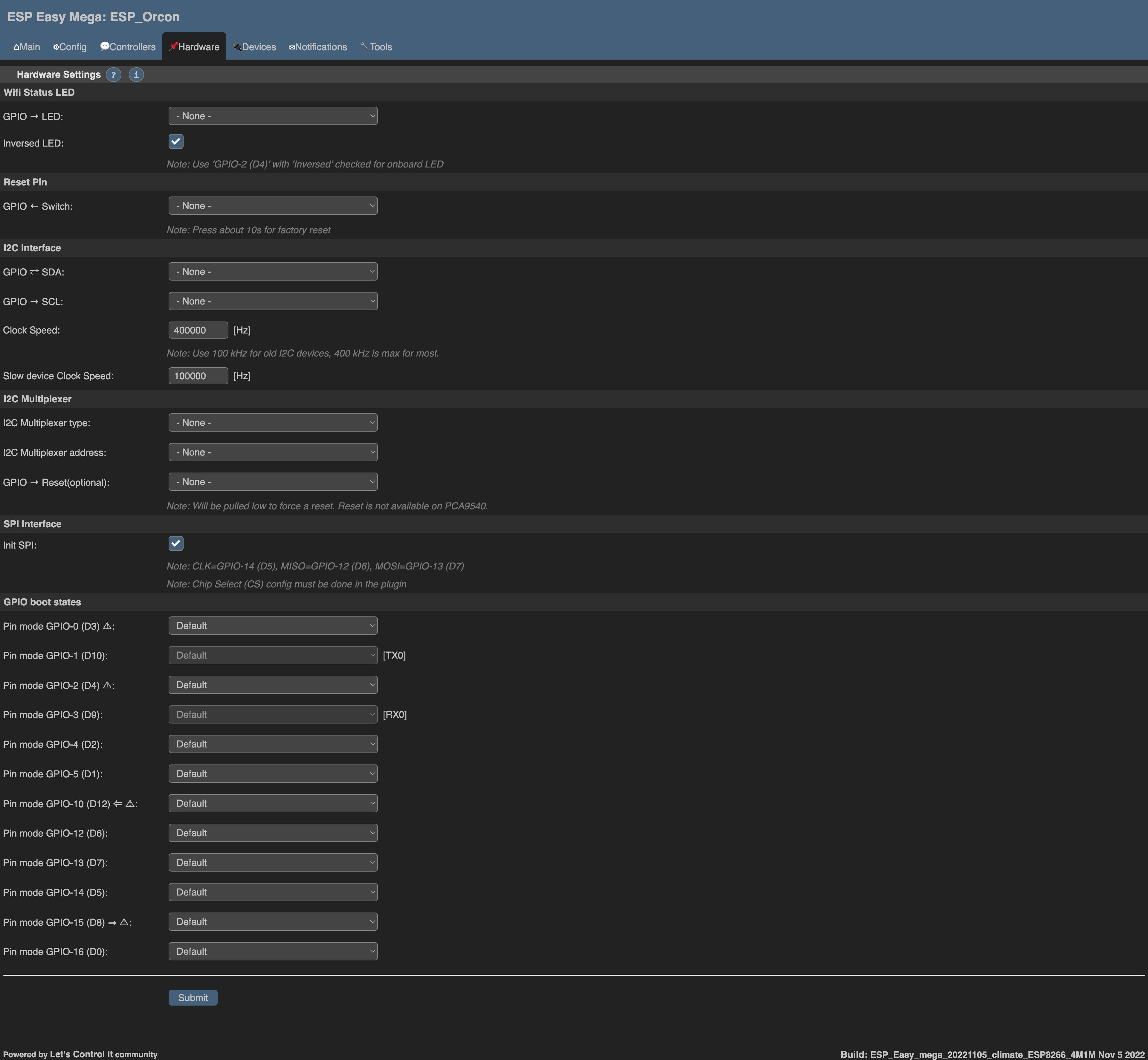Click the speech bubble icon on Controllers
The image size is (1148, 1060).
click(105, 46)
